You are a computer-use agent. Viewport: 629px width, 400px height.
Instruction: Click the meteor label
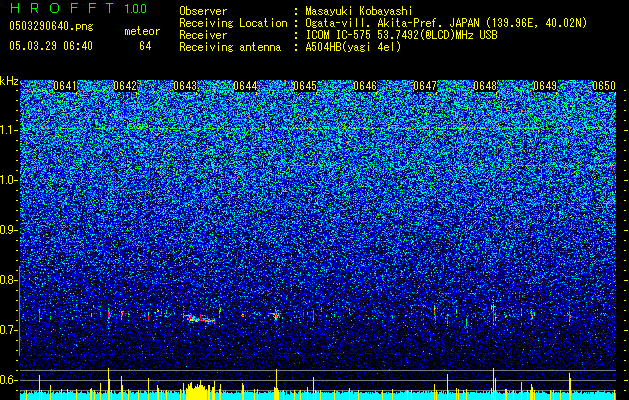[x=142, y=31]
